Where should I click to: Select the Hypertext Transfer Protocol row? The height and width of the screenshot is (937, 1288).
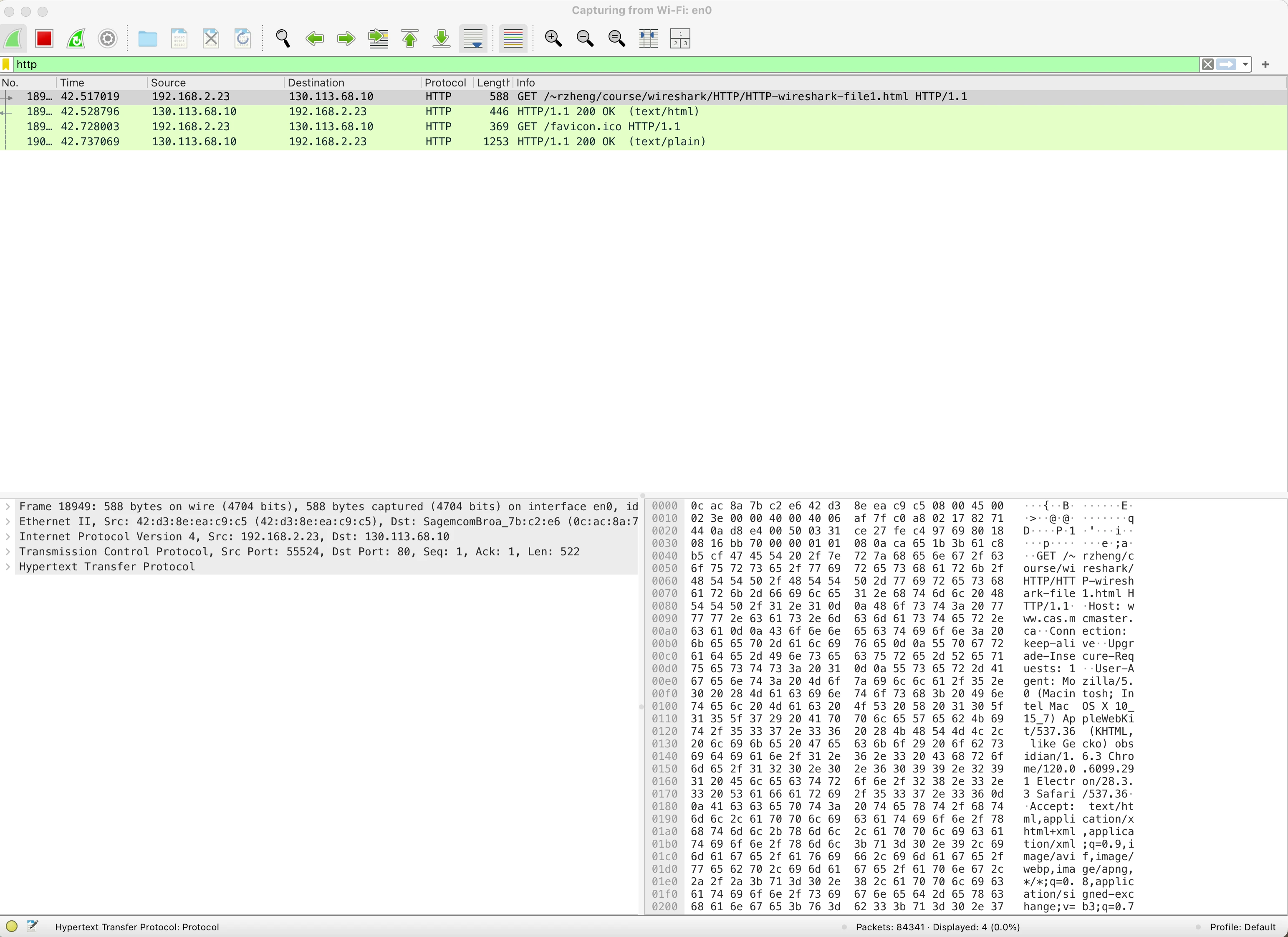[x=319, y=567]
